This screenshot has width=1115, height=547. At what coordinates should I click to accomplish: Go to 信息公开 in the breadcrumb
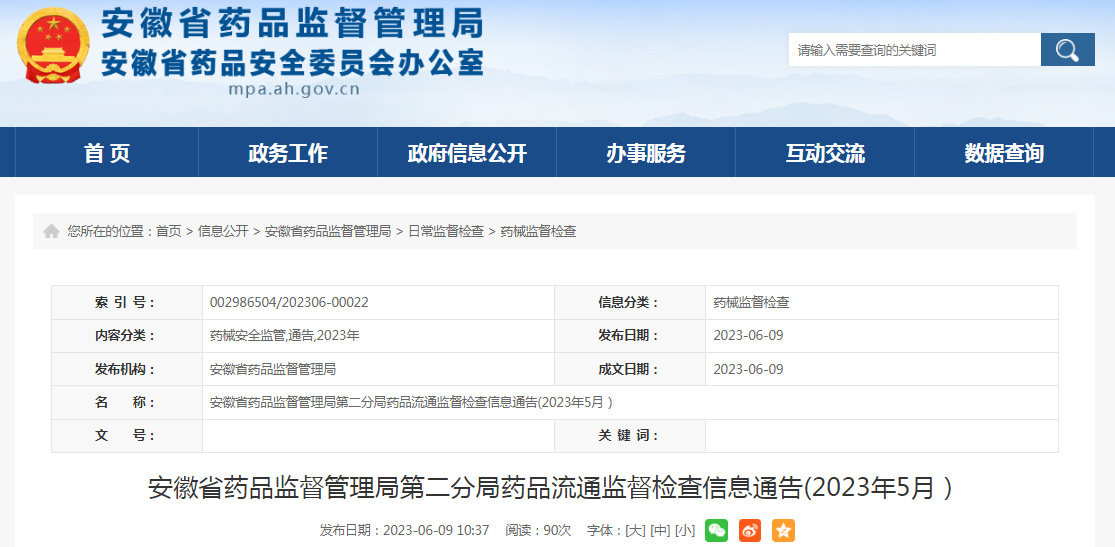(223, 231)
